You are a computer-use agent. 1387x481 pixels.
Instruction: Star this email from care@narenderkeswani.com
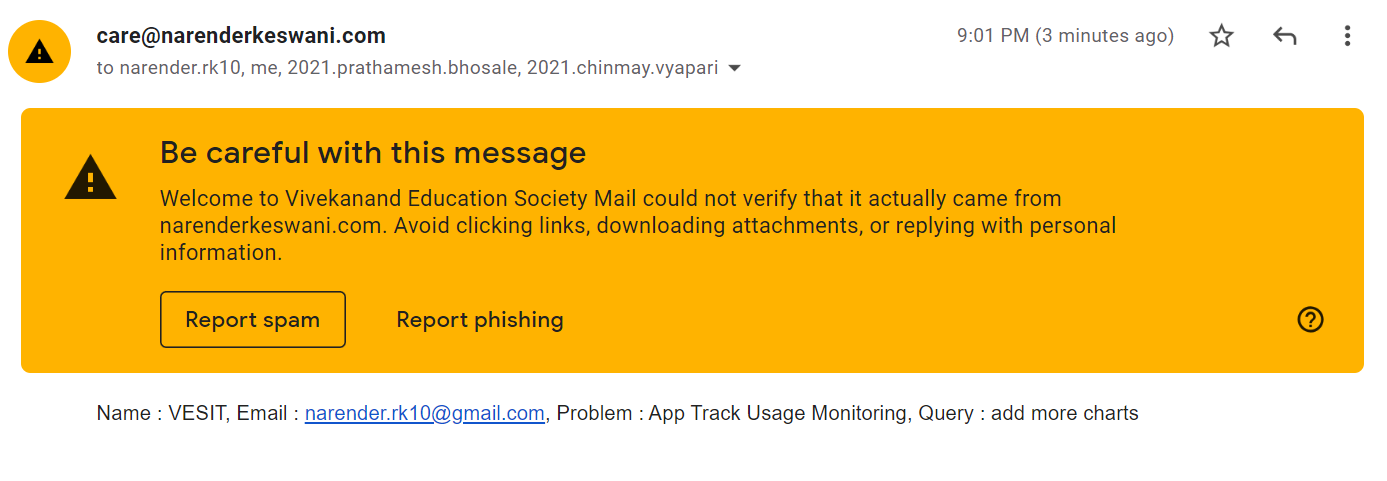click(1221, 37)
